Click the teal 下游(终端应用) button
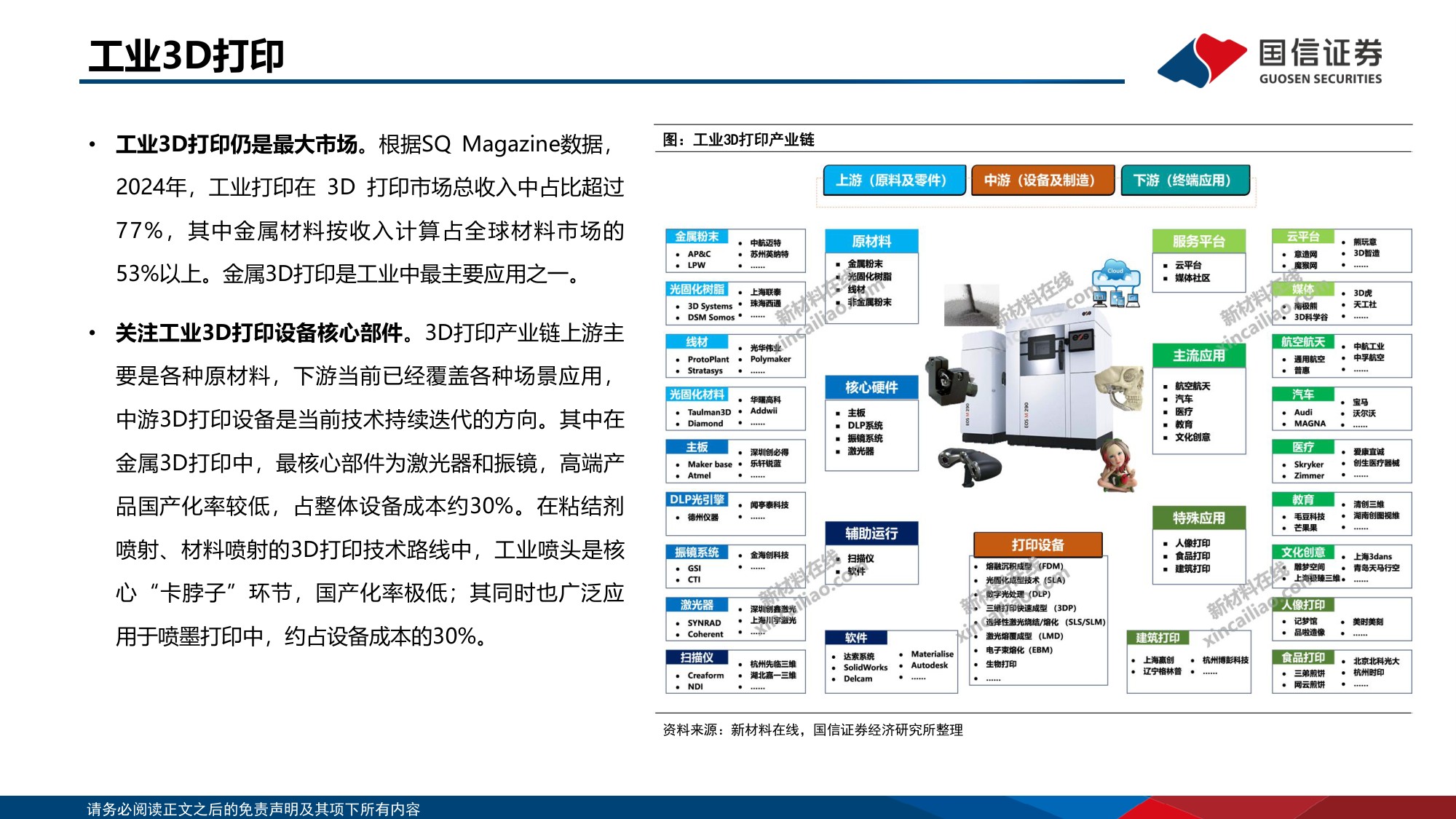 (x=1185, y=180)
